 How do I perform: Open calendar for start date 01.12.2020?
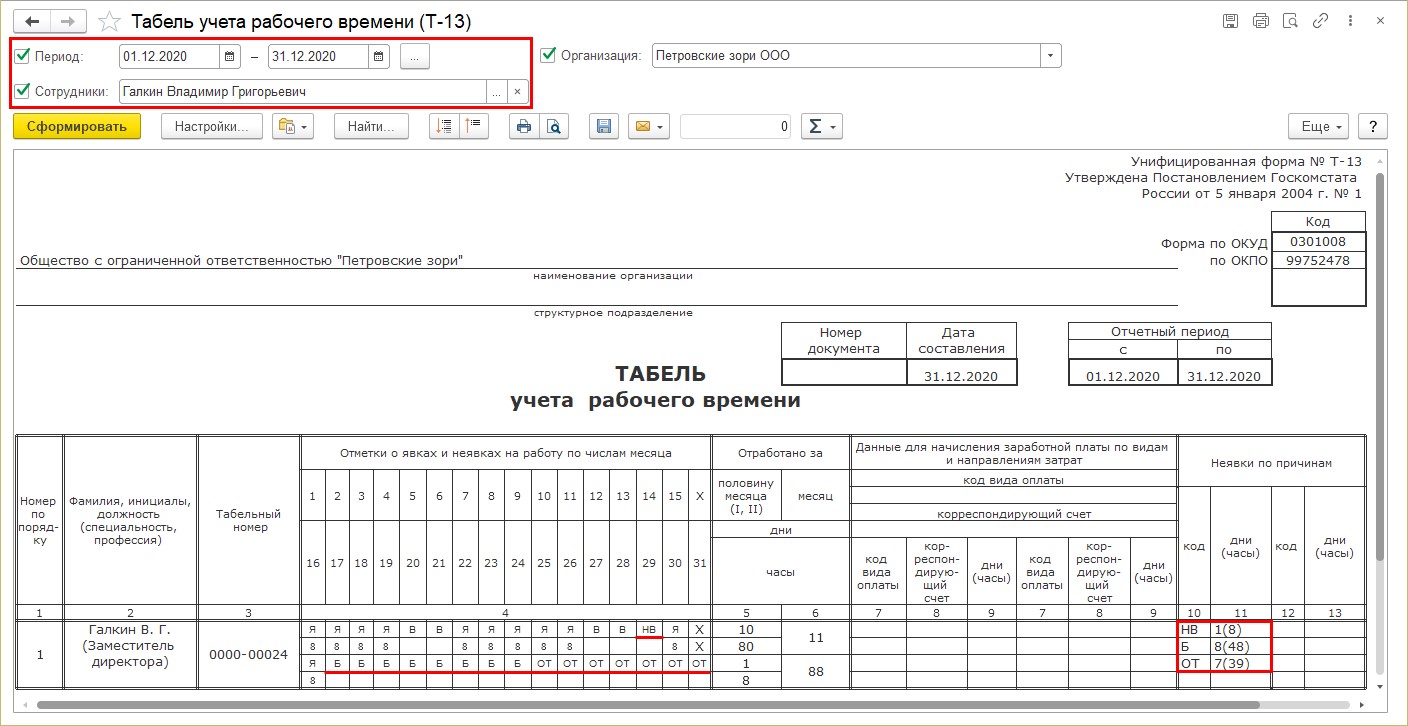230,57
